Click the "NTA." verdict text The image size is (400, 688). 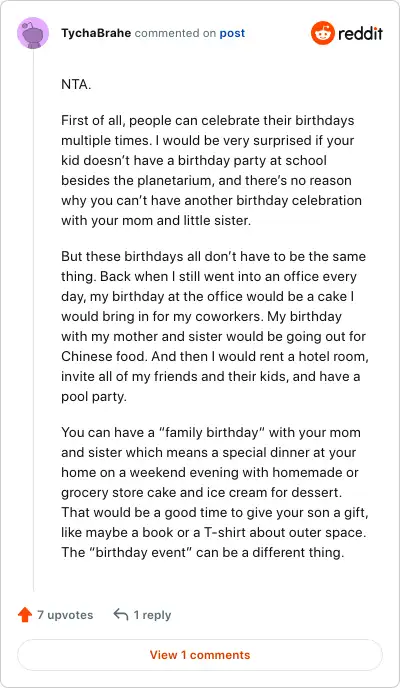(76, 85)
